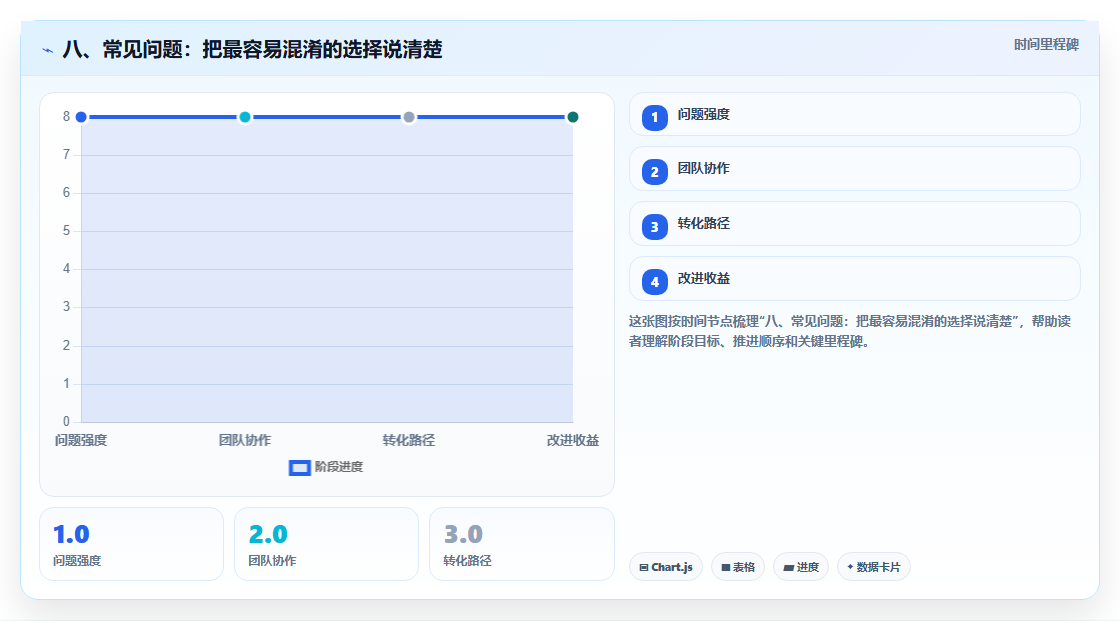The width and height of the screenshot is (1120, 621).
Task: Select the 转化路径 timeline item
Action: pyautogui.click(x=854, y=224)
